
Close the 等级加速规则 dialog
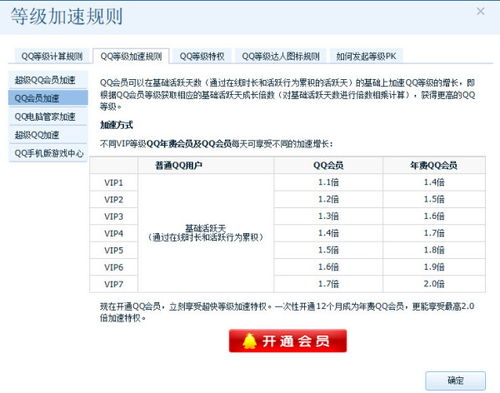coord(480,11)
